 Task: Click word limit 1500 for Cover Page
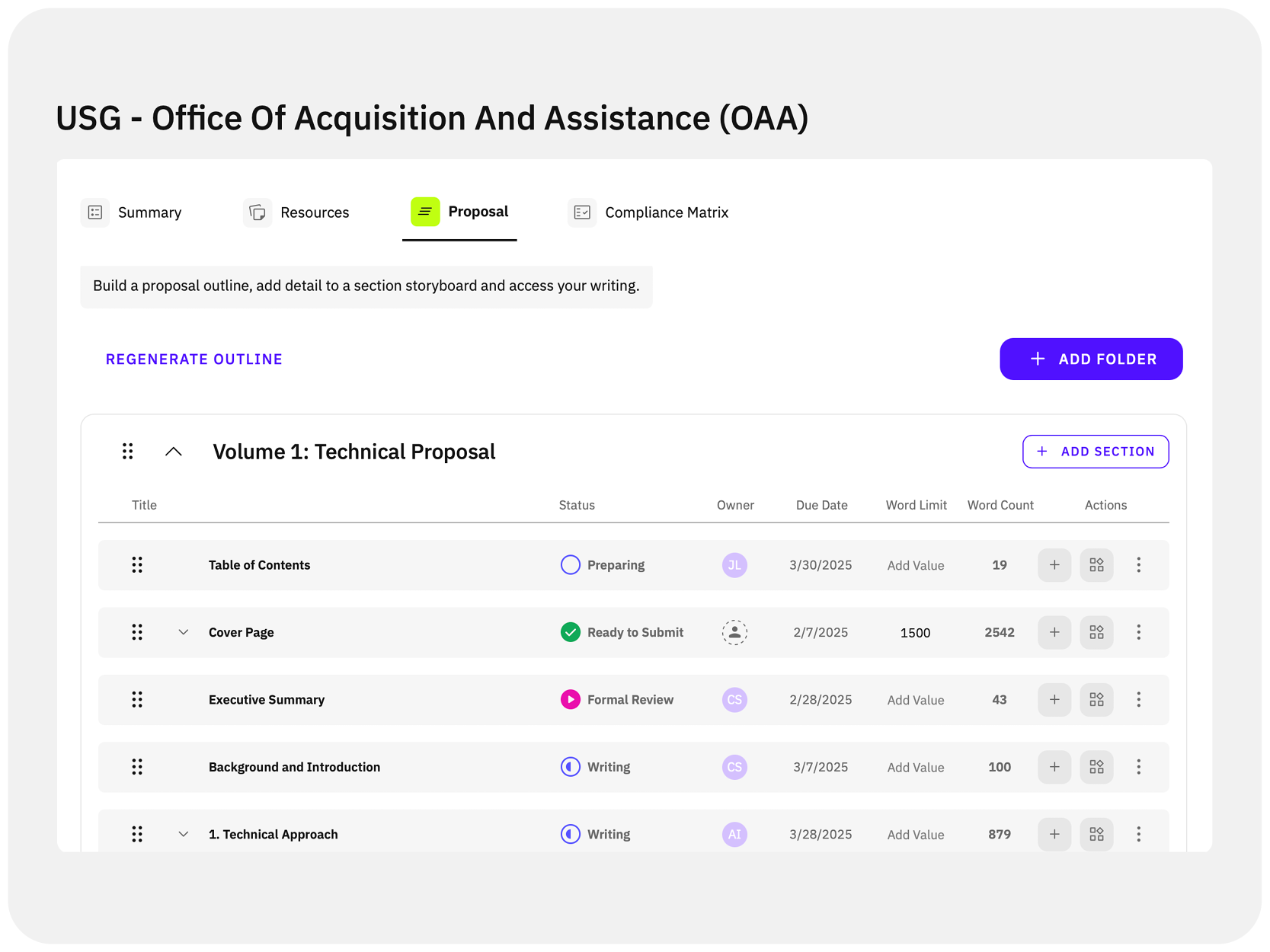click(915, 633)
